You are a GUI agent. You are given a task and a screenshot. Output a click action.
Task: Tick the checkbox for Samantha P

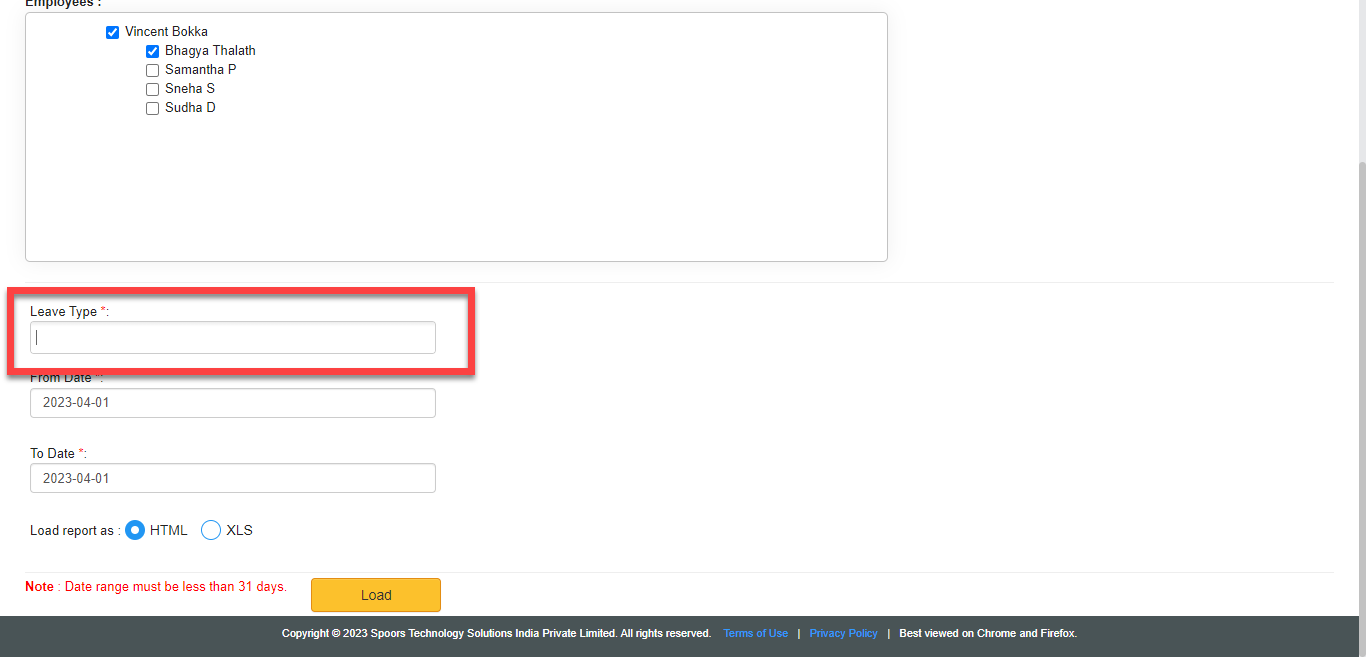pyautogui.click(x=153, y=70)
